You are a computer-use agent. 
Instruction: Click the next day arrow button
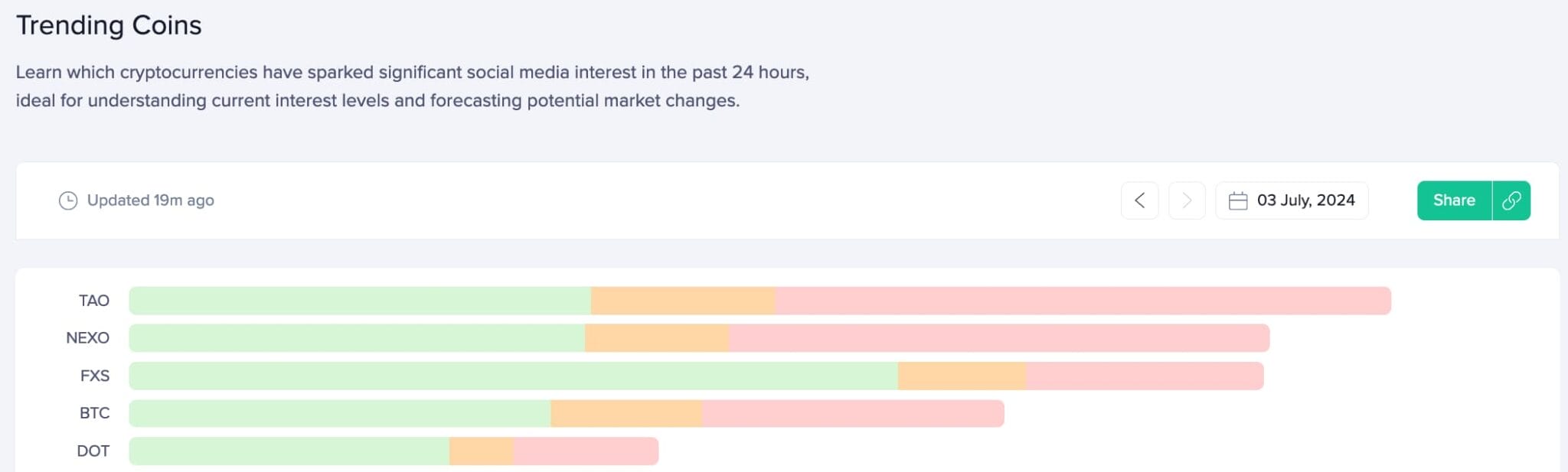click(1187, 200)
